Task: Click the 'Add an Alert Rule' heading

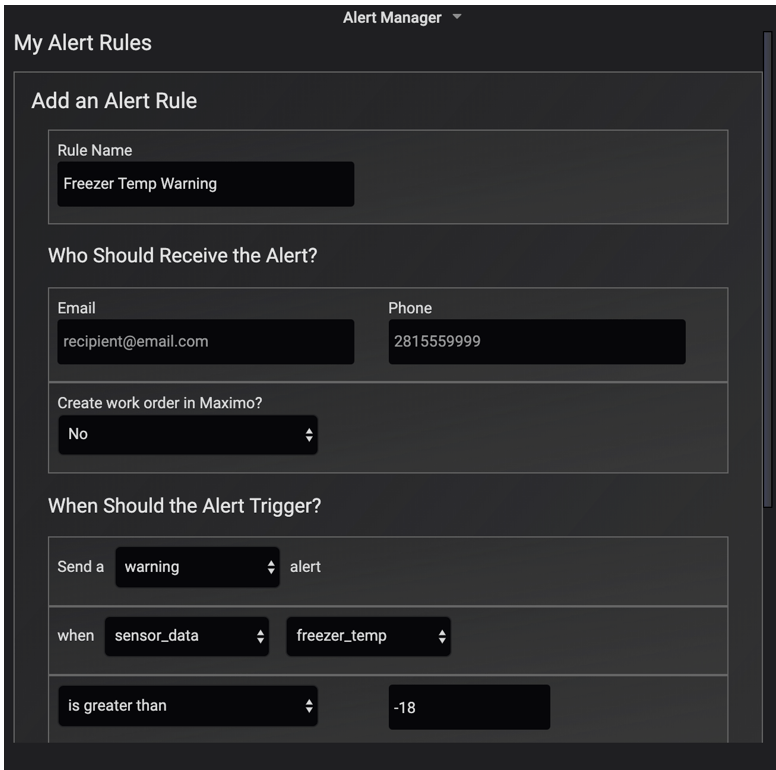Action: click(x=114, y=101)
